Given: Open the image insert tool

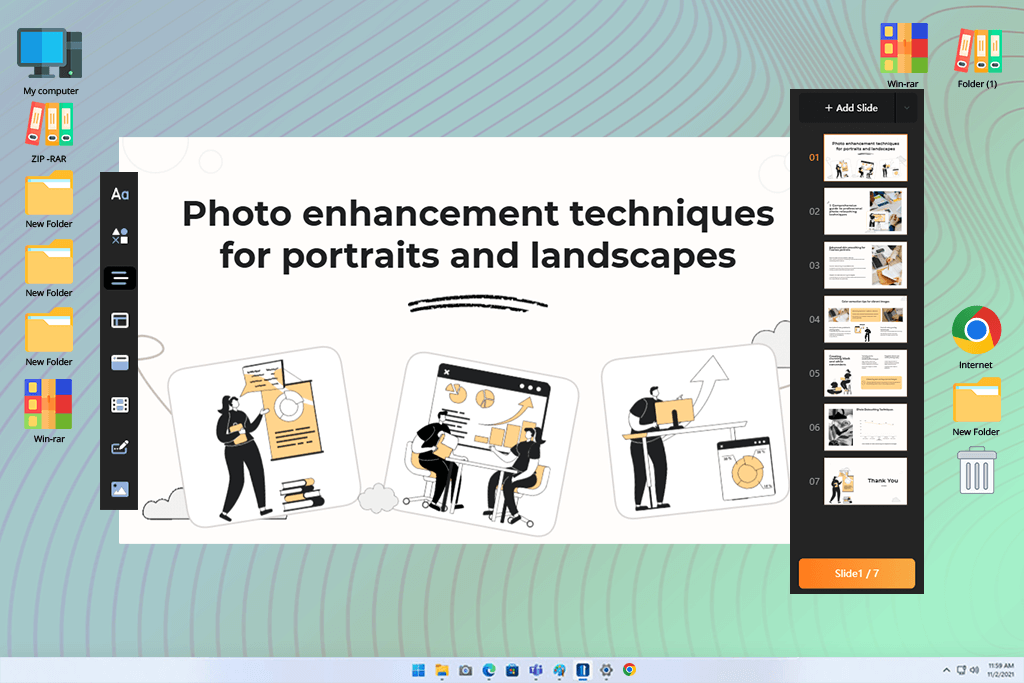Looking at the screenshot, I should pos(120,489).
